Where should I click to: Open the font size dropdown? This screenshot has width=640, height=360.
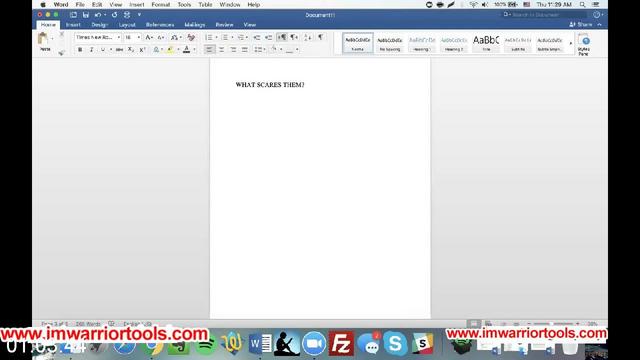(x=139, y=38)
